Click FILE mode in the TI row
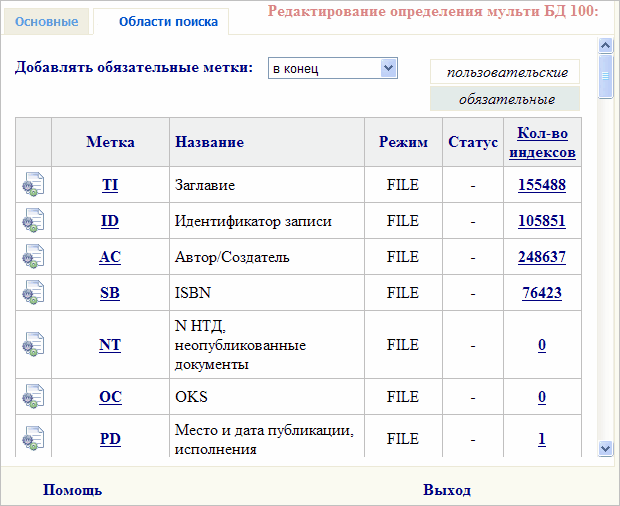Viewport: 620px width, 506px height. [x=403, y=185]
